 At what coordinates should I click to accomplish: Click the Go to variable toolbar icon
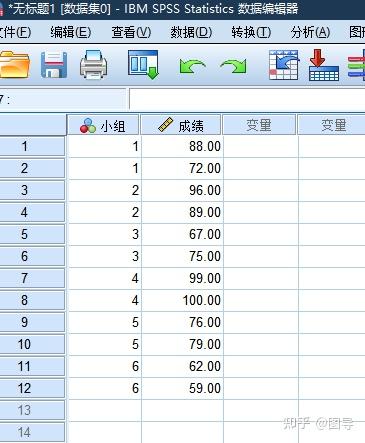324,65
